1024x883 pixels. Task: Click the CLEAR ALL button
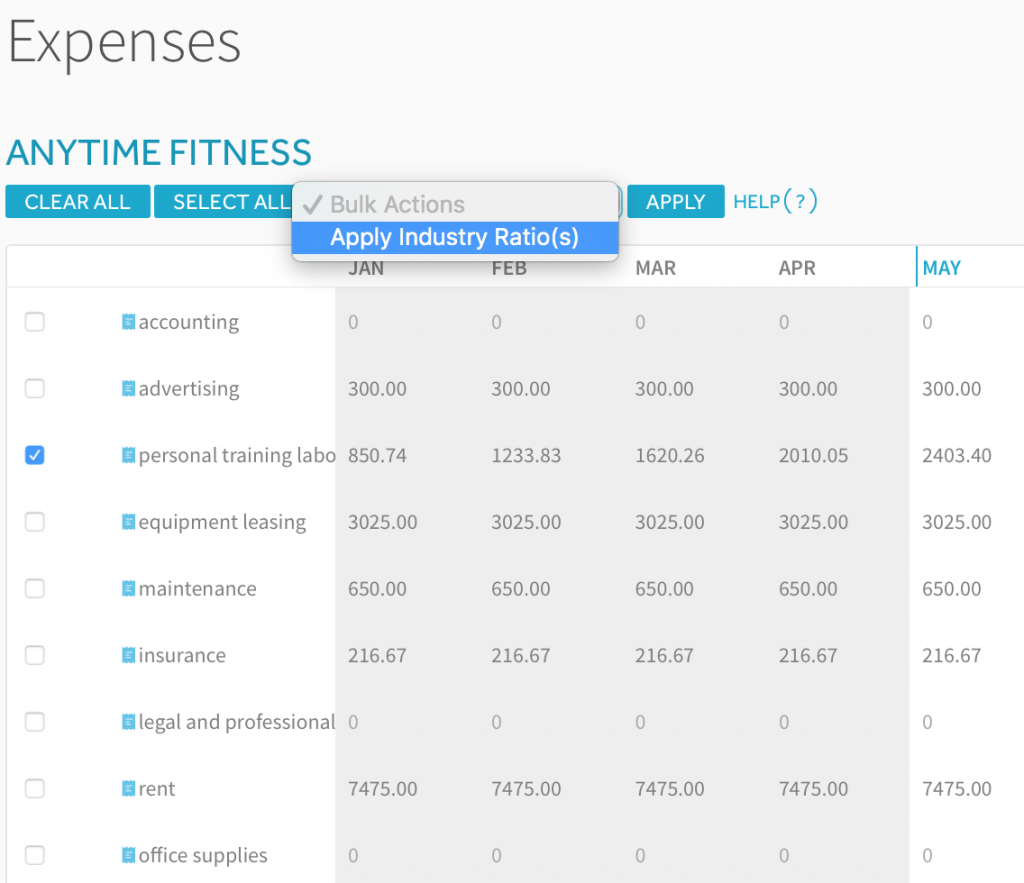pyautogui.click(x=78, y=202)
